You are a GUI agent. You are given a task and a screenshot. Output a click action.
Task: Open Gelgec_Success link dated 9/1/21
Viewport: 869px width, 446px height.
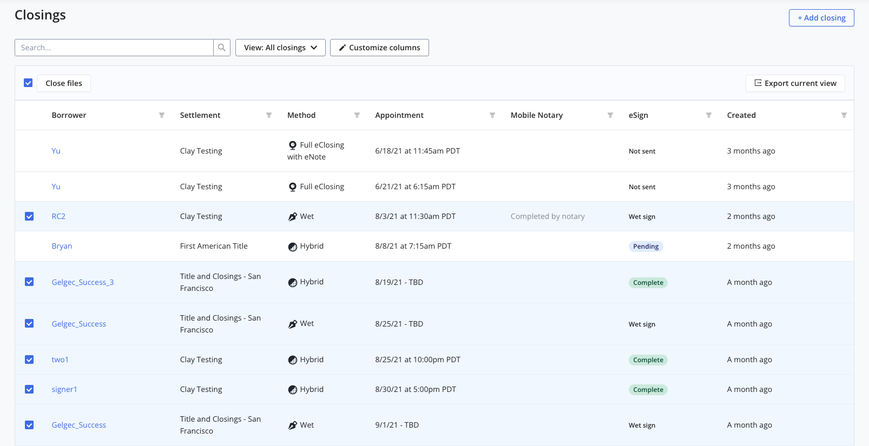[79, 425]
